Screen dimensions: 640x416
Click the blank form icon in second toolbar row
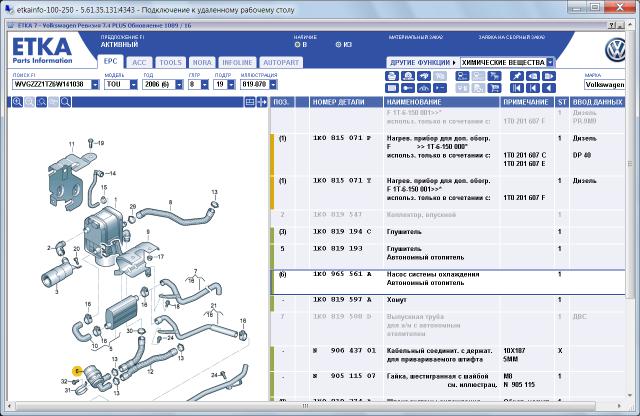(x=392, y=88)
